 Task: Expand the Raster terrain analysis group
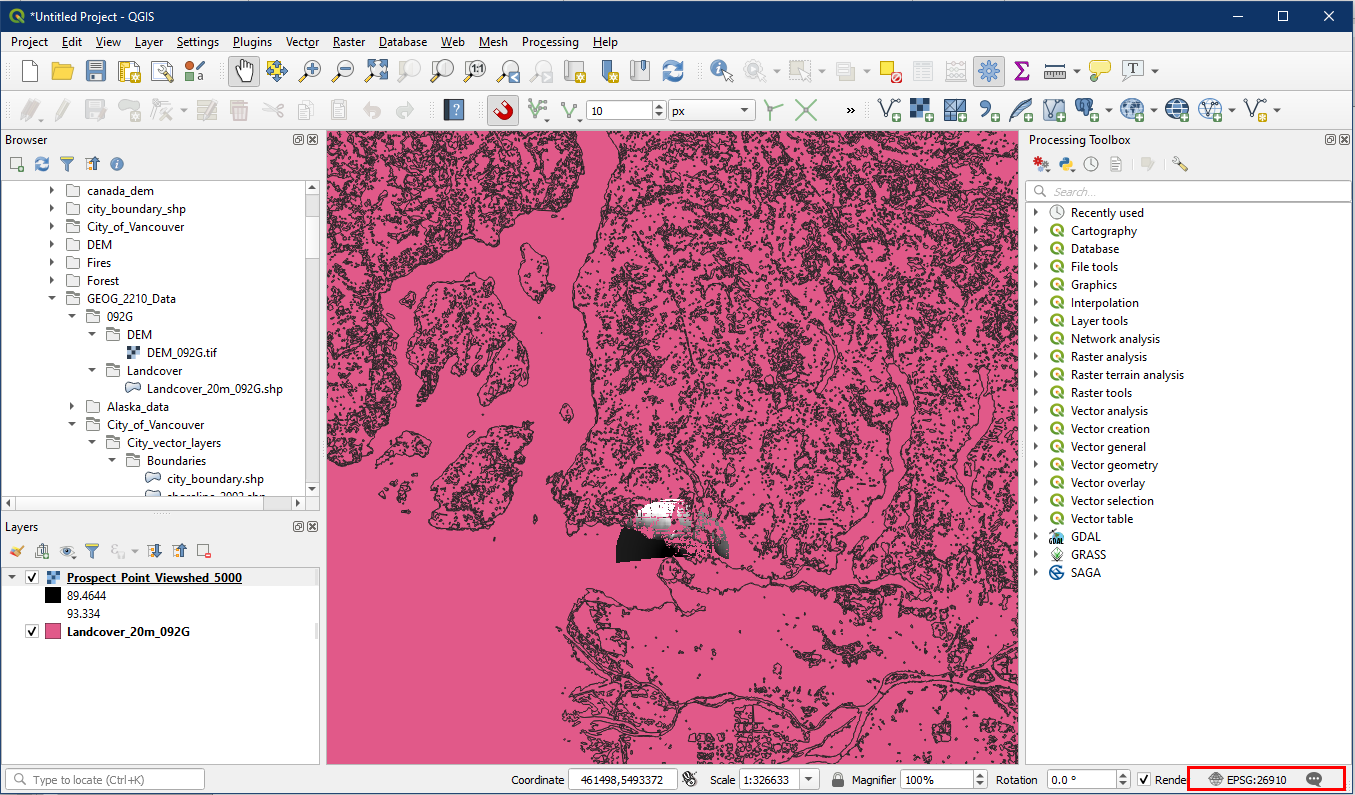(1036, 375)
